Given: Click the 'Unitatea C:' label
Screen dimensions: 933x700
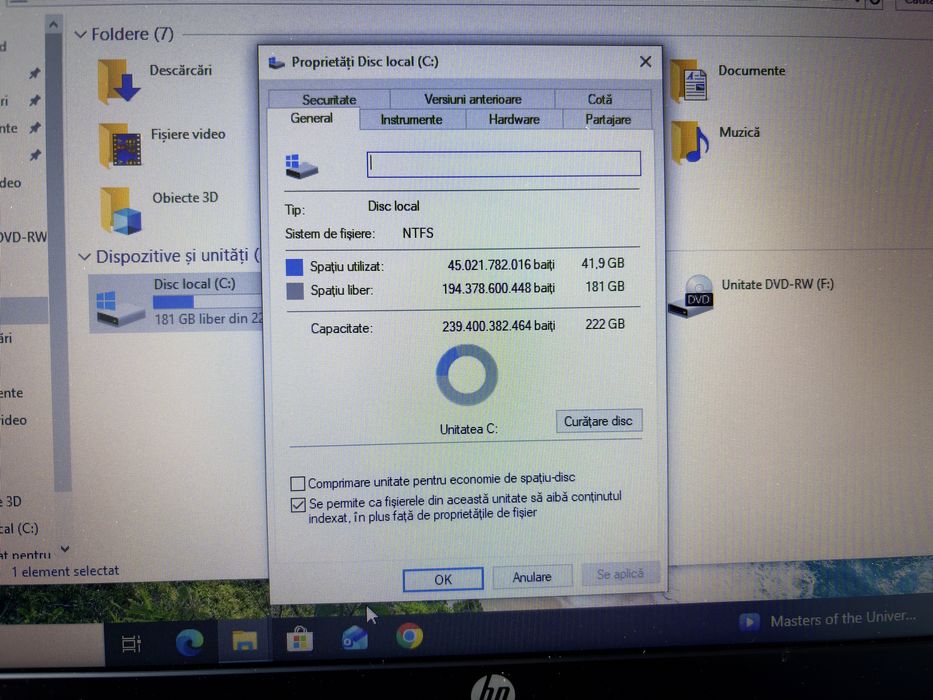Looking at the screenshot, I should (x=468, y=429).
